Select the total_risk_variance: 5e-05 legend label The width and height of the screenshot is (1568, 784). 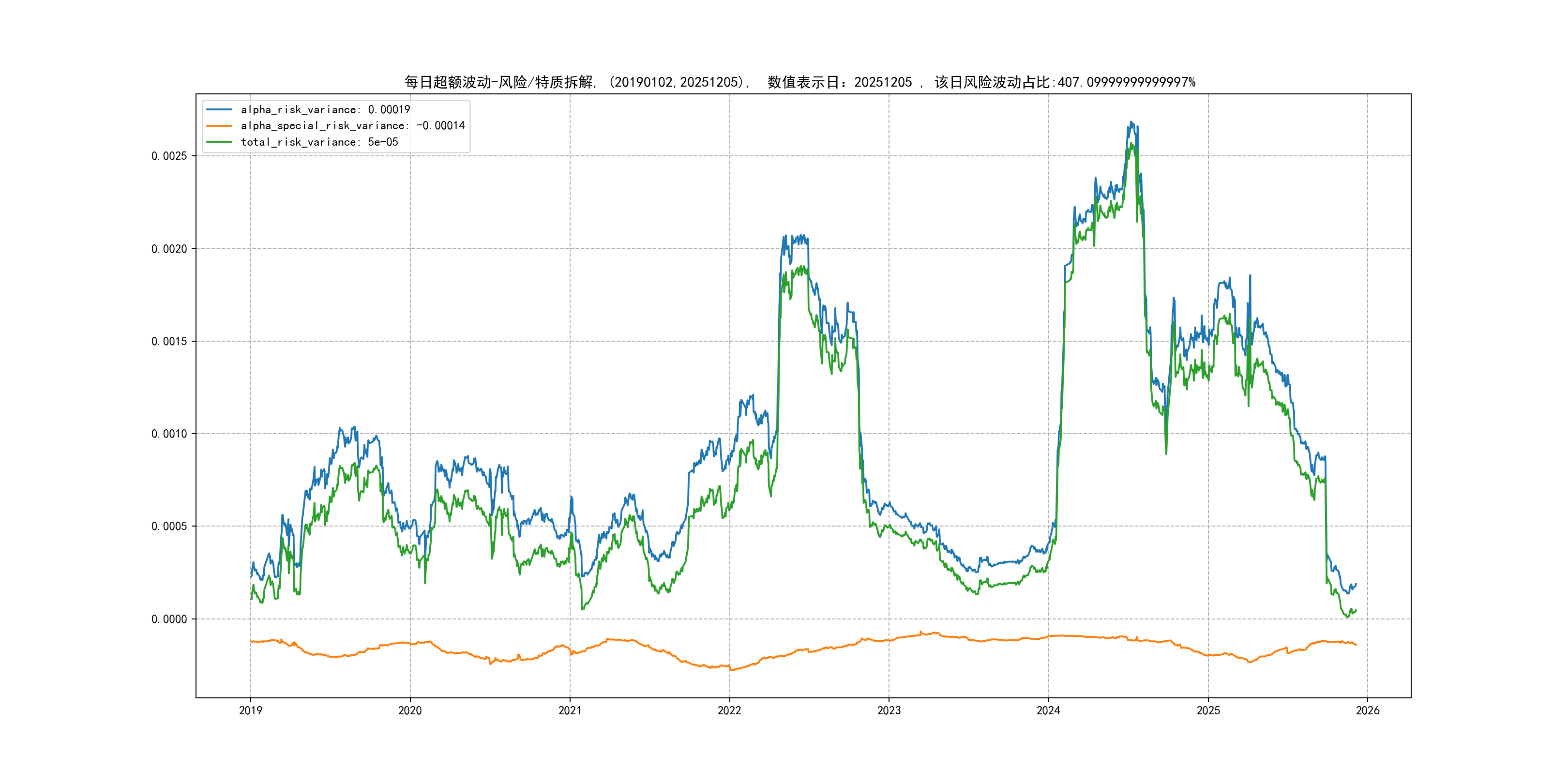coord(319,142)
